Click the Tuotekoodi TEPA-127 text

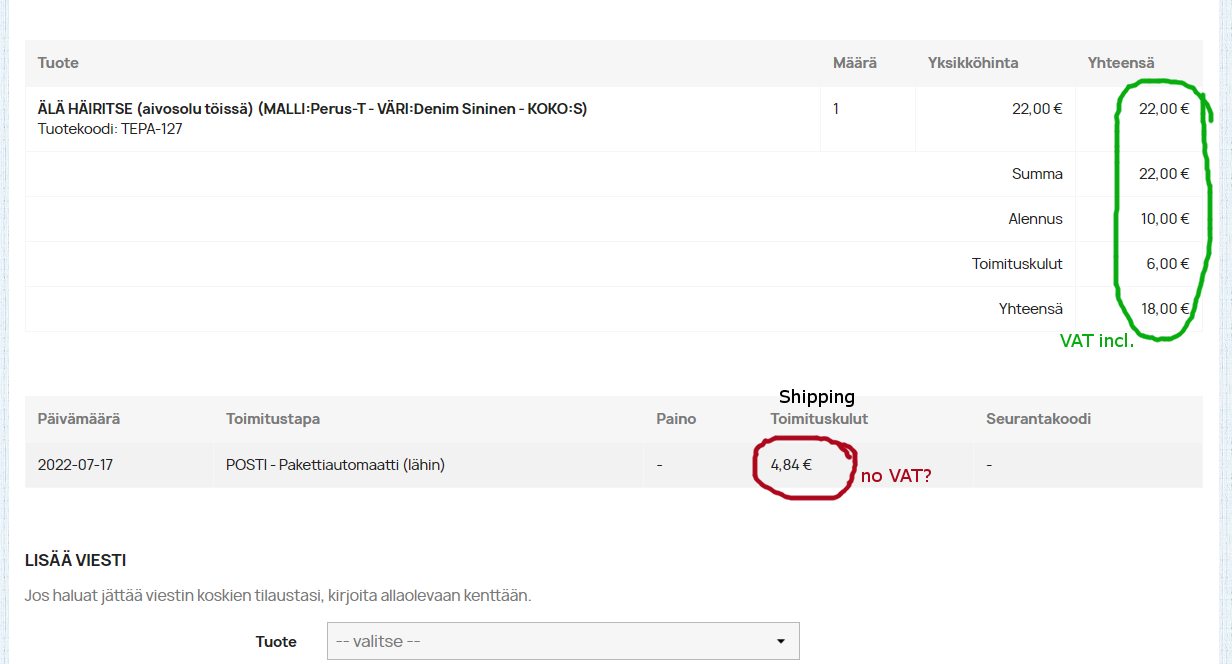tap(110, 129)
